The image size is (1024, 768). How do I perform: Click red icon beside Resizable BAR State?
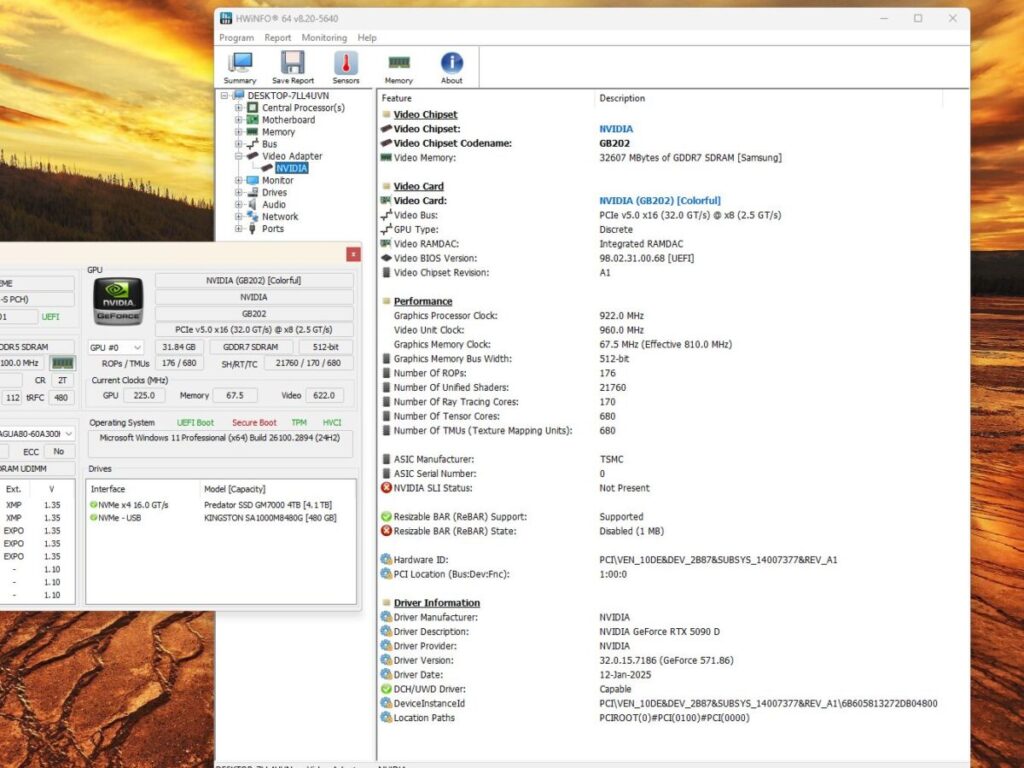[386, 531]
